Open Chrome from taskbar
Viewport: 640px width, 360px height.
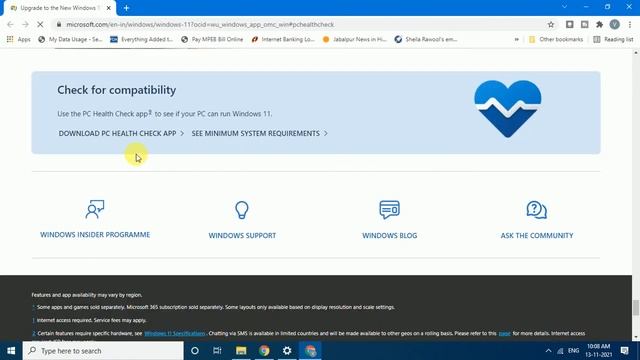264,351
